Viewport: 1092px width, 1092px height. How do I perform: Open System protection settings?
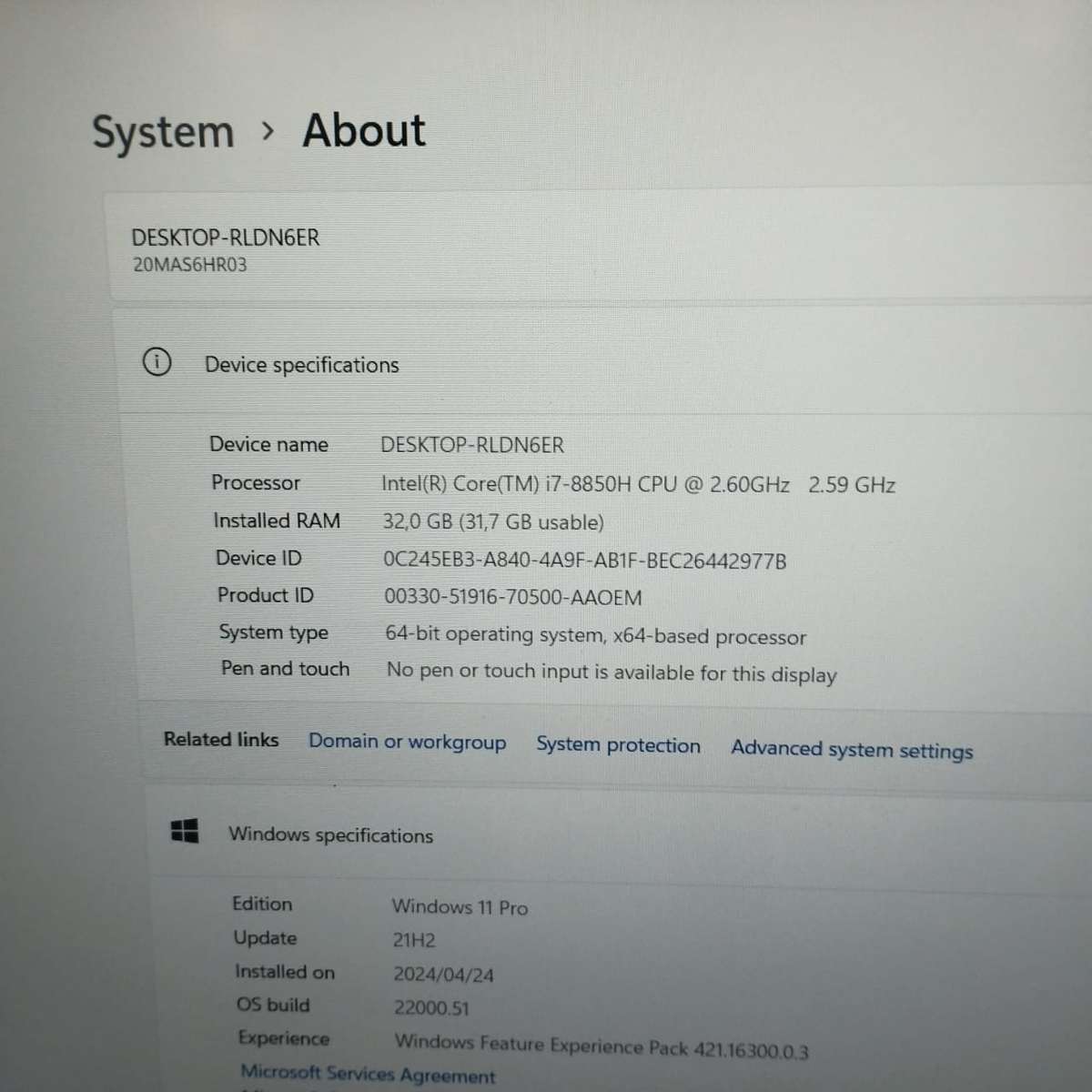pyautogui.click(x=619, y=745)
